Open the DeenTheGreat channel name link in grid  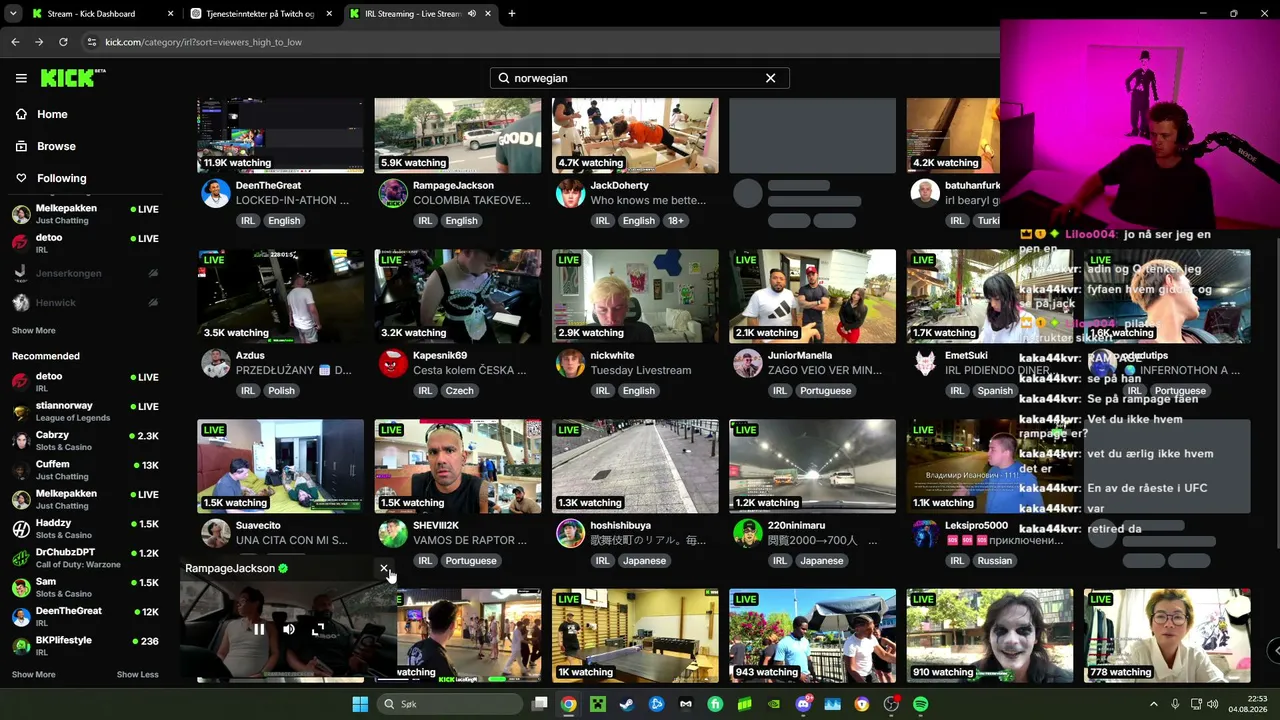pyautogui.click(x=268, y=185)
